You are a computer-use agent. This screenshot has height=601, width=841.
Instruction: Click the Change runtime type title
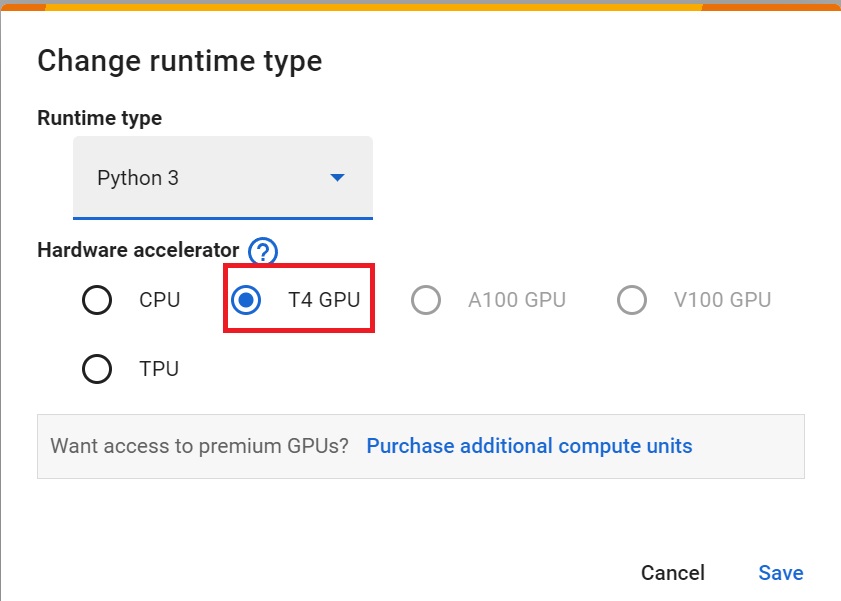[x=179, y=61]
